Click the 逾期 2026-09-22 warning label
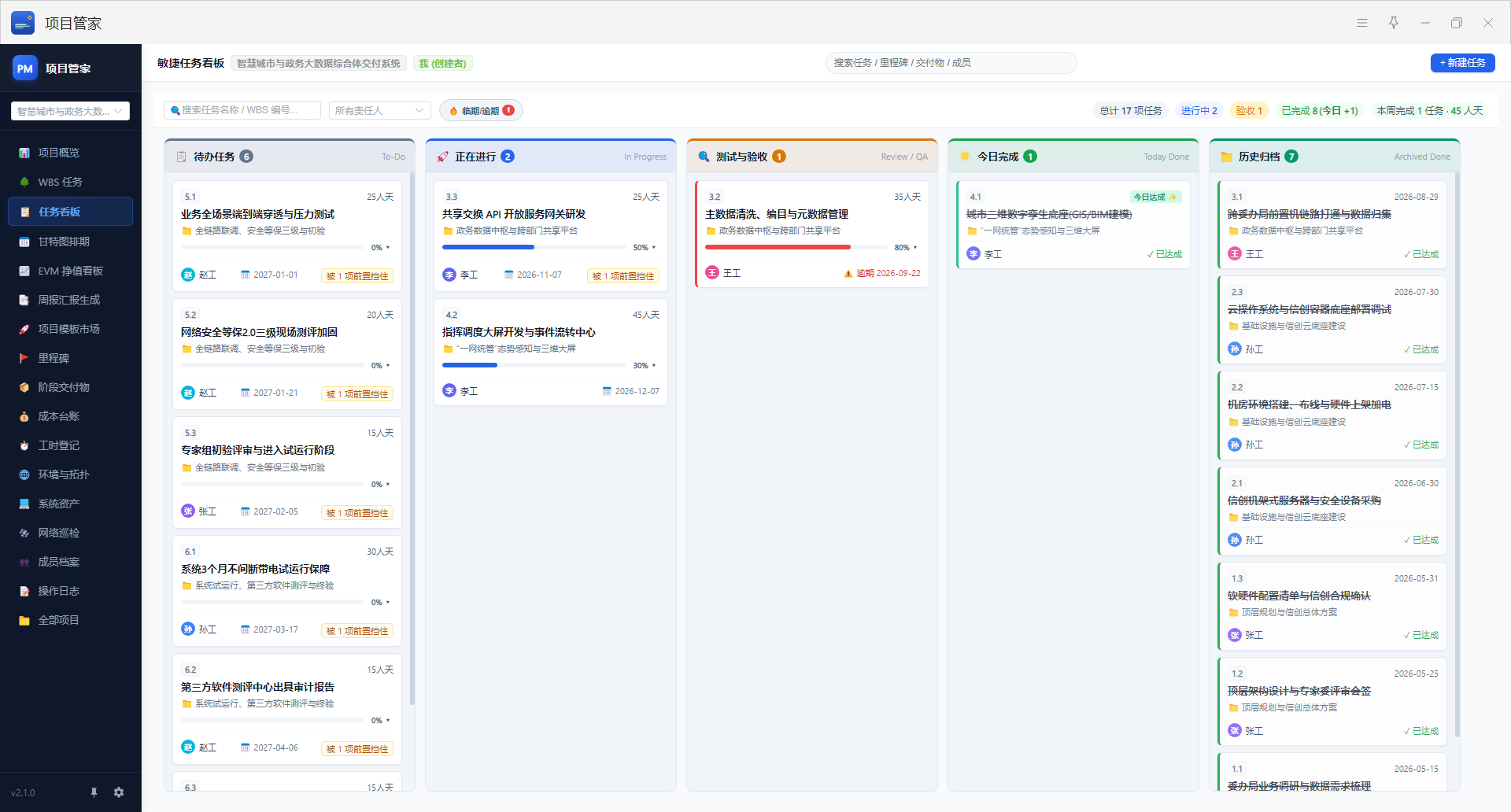 point(882,273)
